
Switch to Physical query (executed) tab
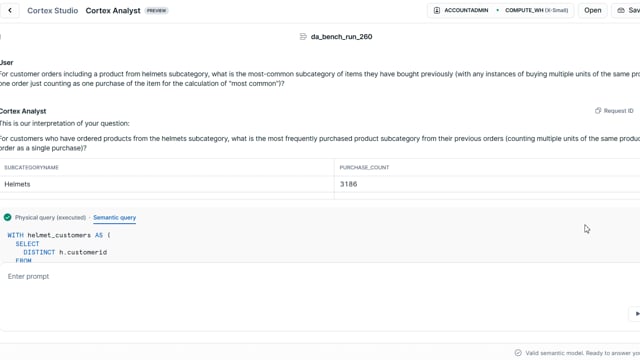click(x=50, y=218)
